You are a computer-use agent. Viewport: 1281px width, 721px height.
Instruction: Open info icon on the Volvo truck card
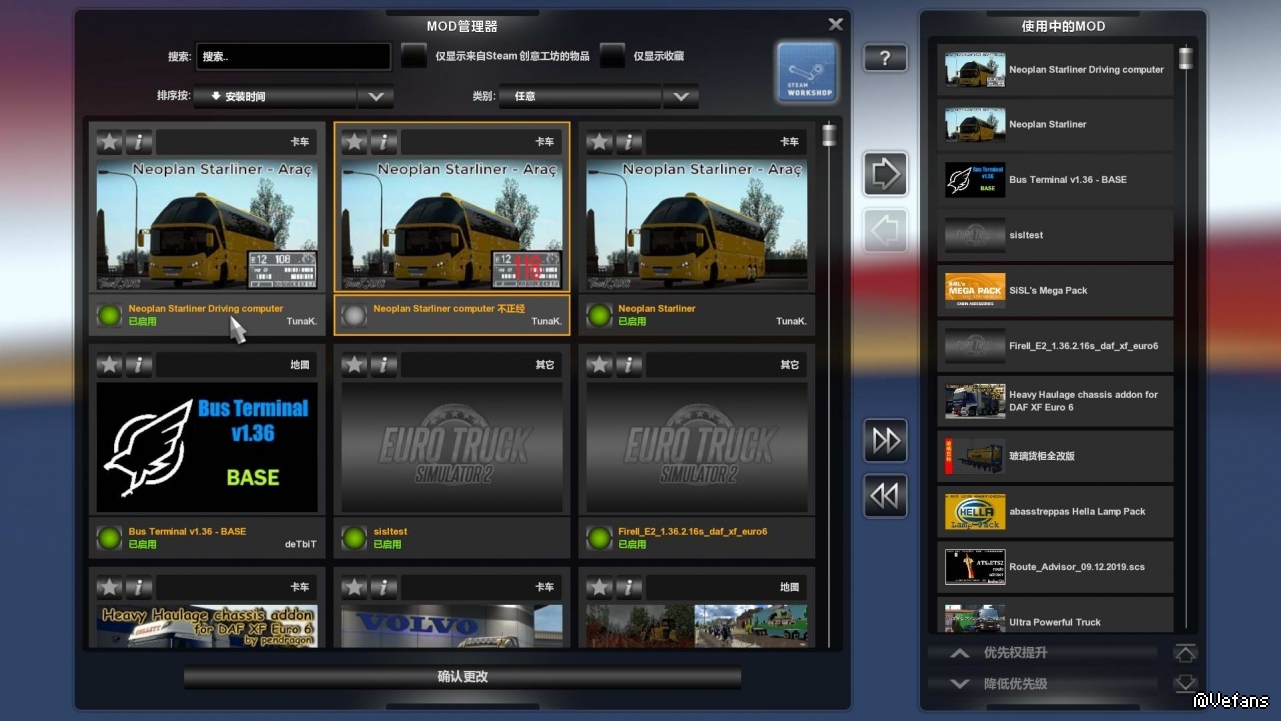384,587
